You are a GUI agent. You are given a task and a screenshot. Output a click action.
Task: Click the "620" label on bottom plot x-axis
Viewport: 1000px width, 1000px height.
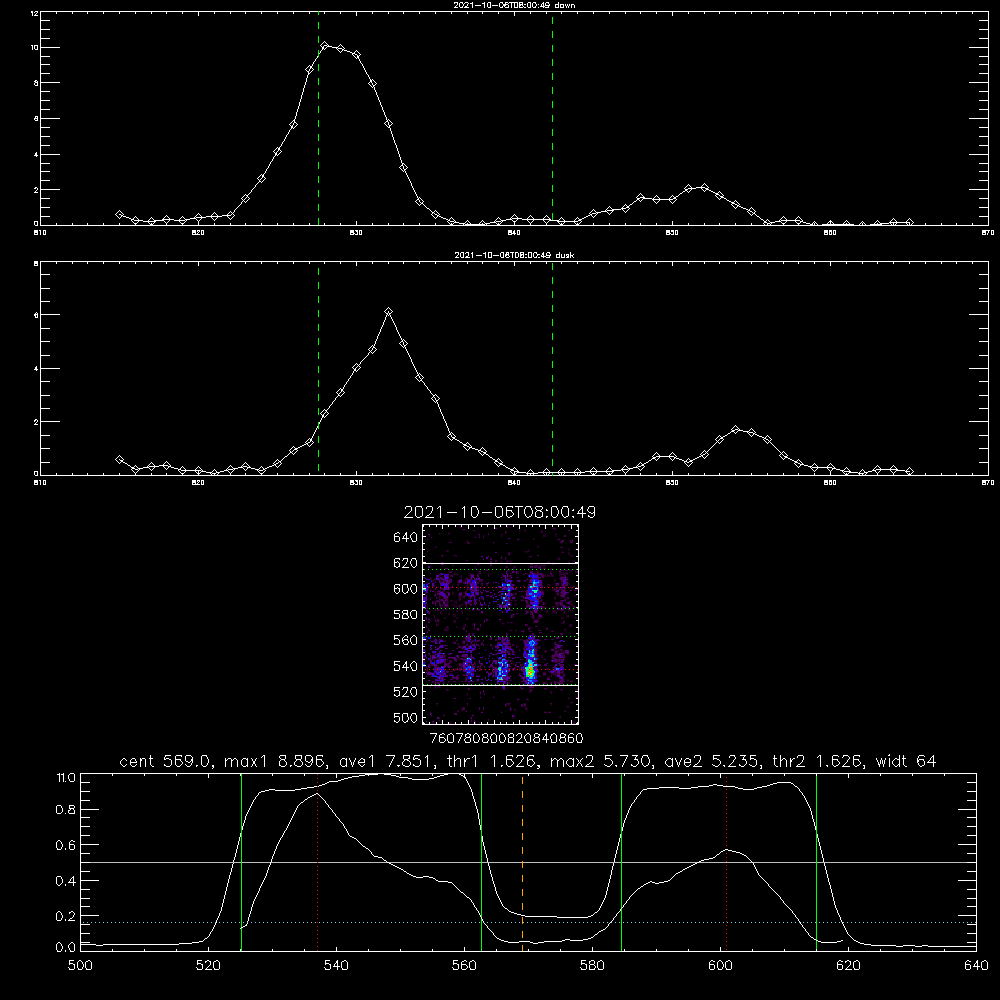(848, 966)
